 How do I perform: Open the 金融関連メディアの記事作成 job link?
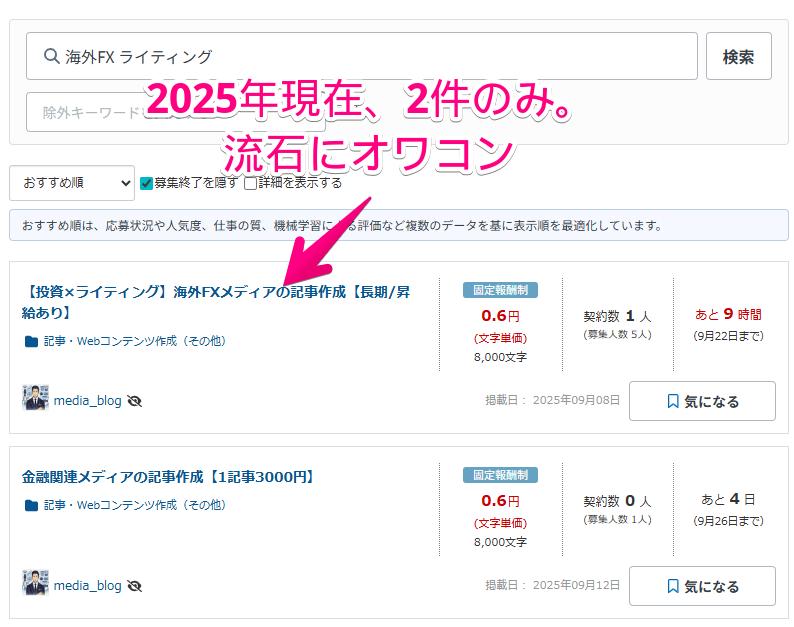[168, 477]
